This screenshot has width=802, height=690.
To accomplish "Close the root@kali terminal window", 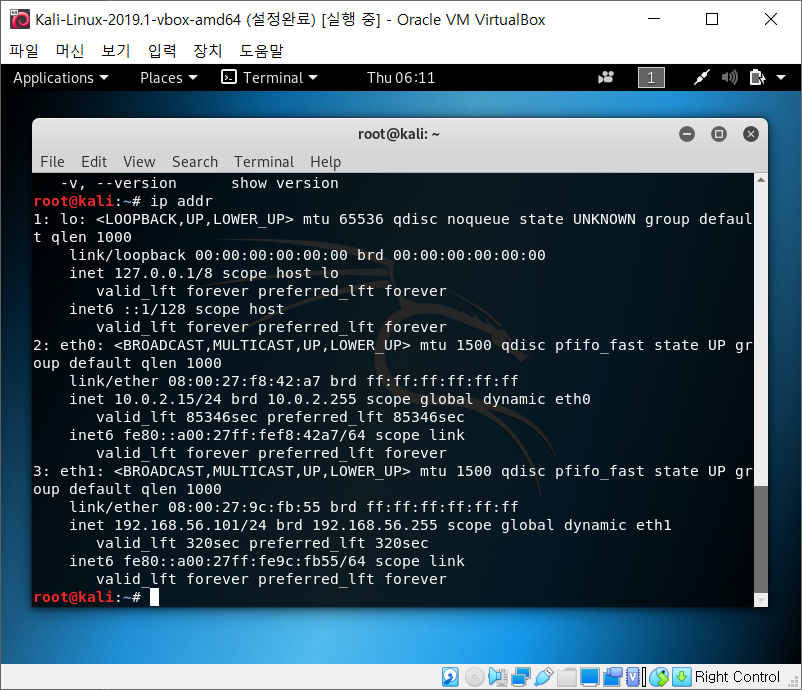I will click(751, 135).
